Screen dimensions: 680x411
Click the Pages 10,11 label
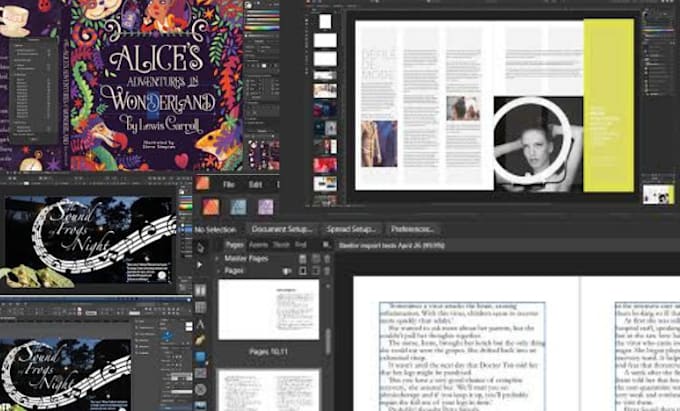point(268,352)
